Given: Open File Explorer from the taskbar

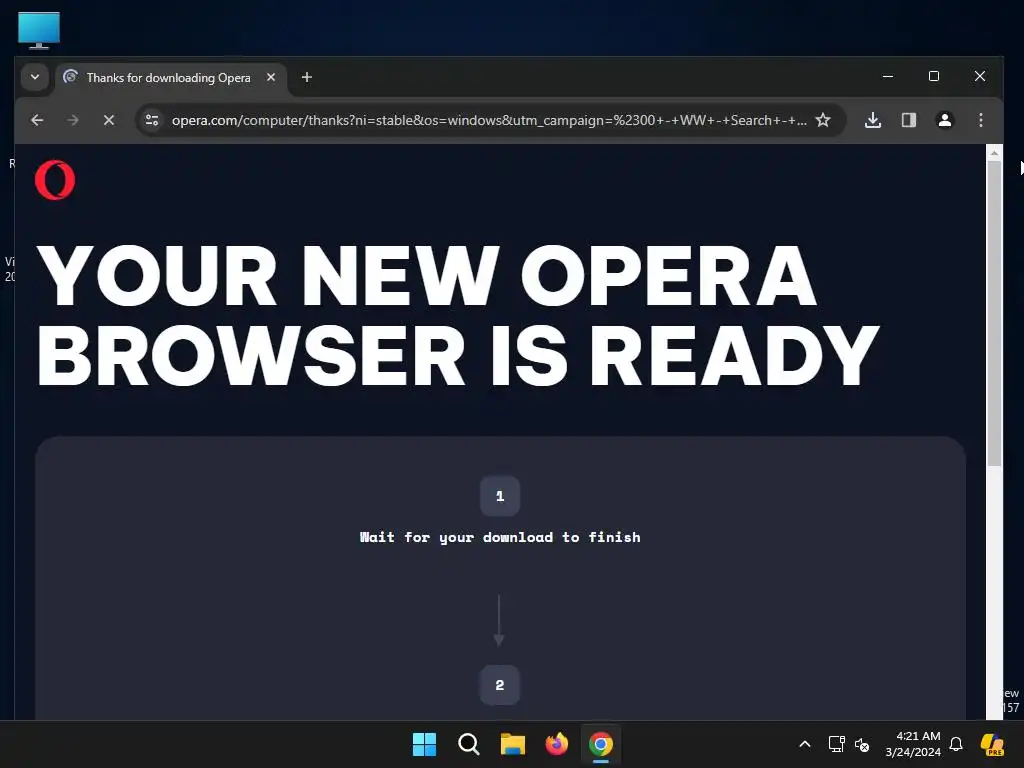Looking at the screenshot, I should 513,744.
